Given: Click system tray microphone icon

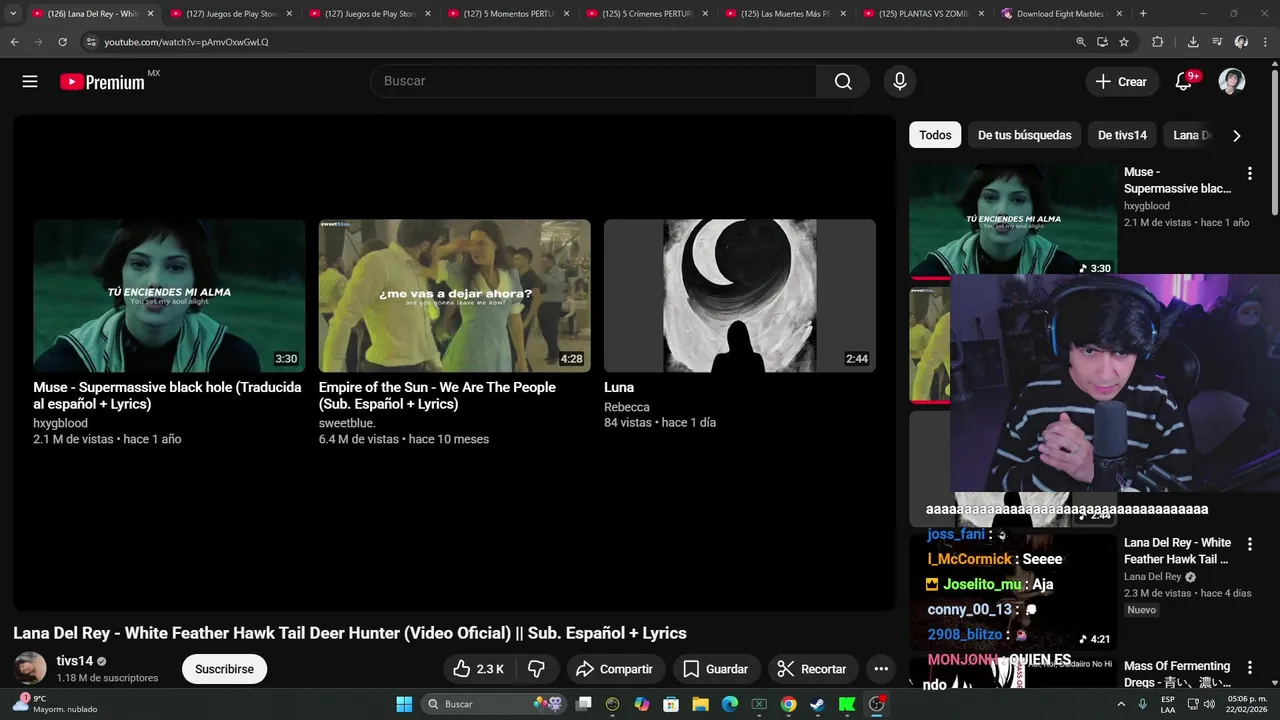Looking at the screenshot, I should [x=1142, y=704].
